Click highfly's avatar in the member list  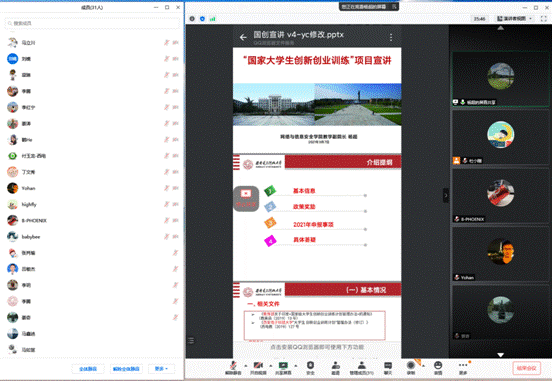point(12,204)
